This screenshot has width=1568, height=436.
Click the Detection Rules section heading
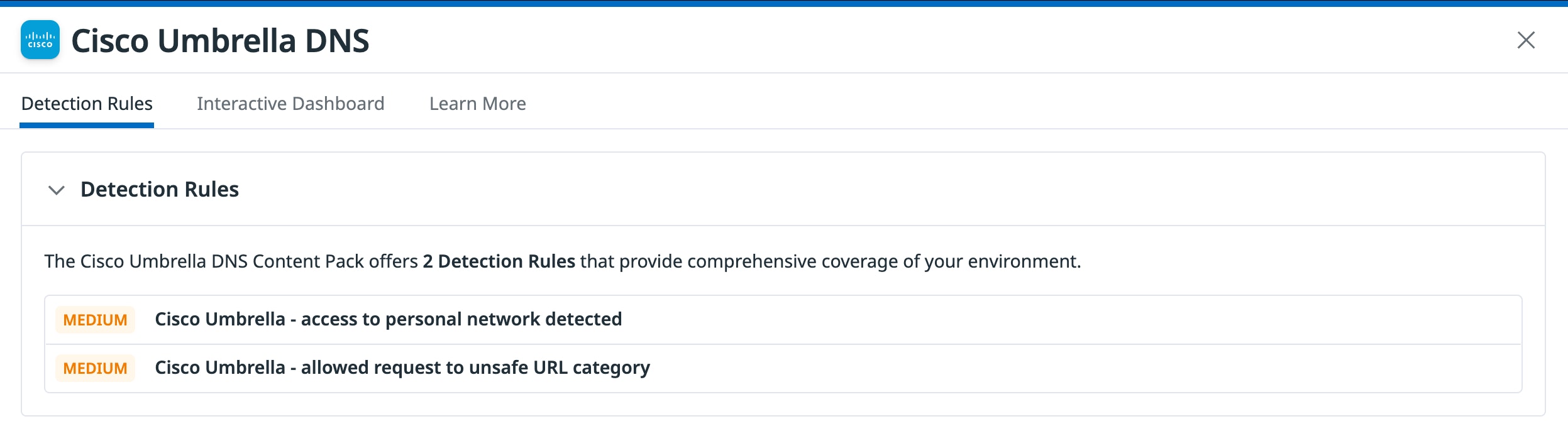tap(160, 190)
